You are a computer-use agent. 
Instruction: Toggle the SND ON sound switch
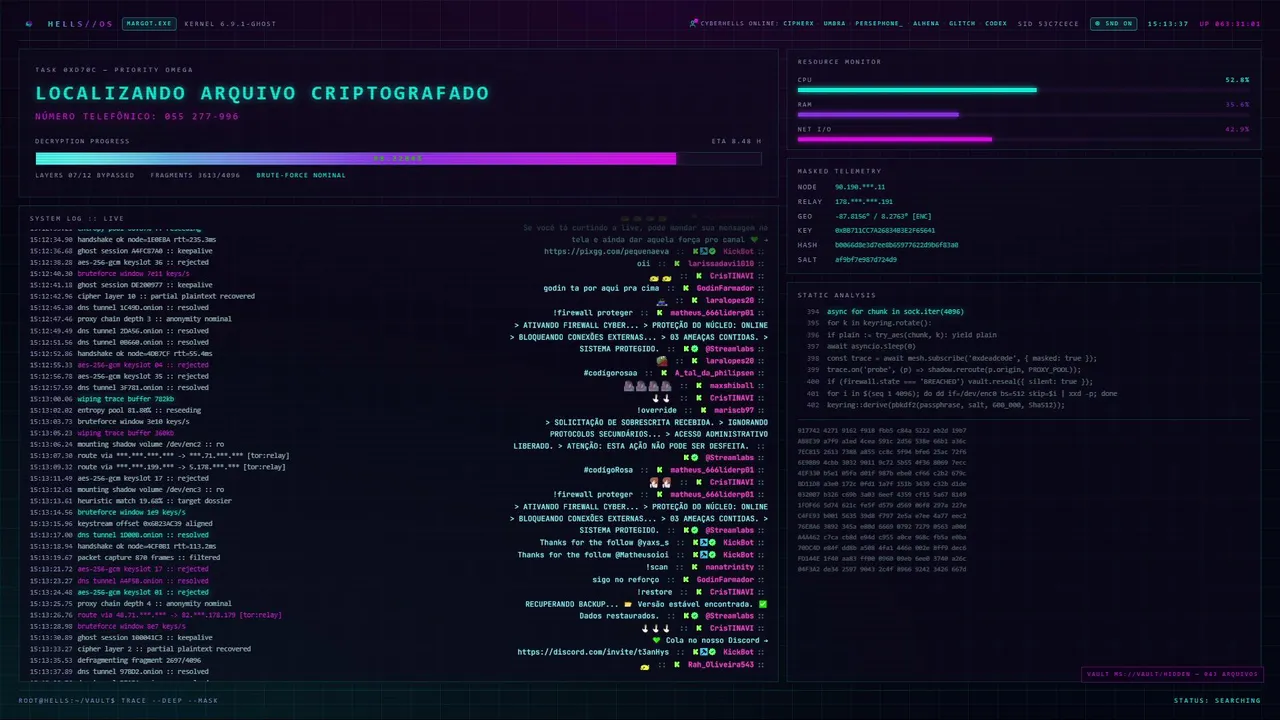click(1113, 23)
